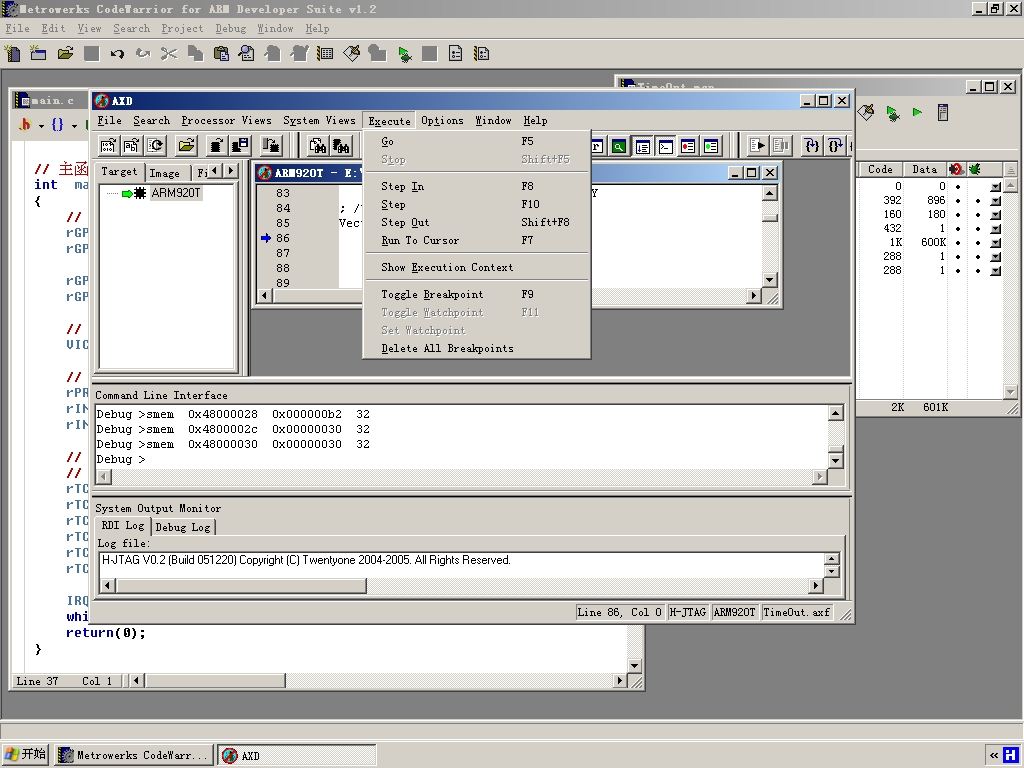Open popup arrow for row with Code 392
The width and height of the screenshot is (1024, 768).
coord(996,201)
